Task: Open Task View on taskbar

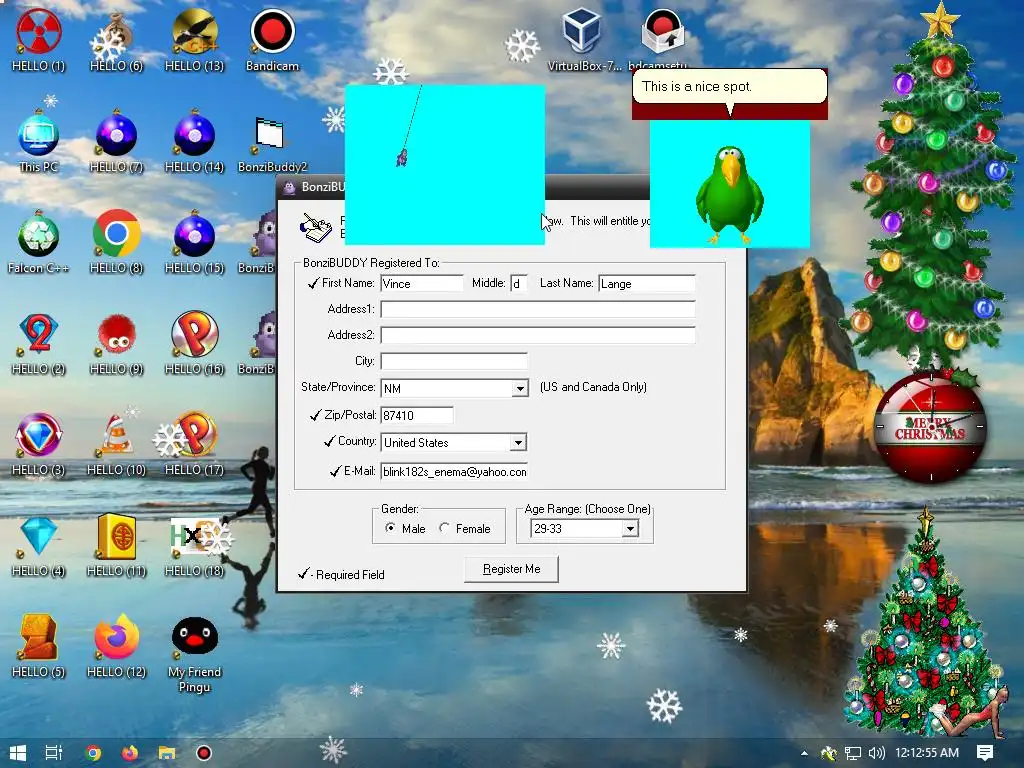Action: coord(54,753)
